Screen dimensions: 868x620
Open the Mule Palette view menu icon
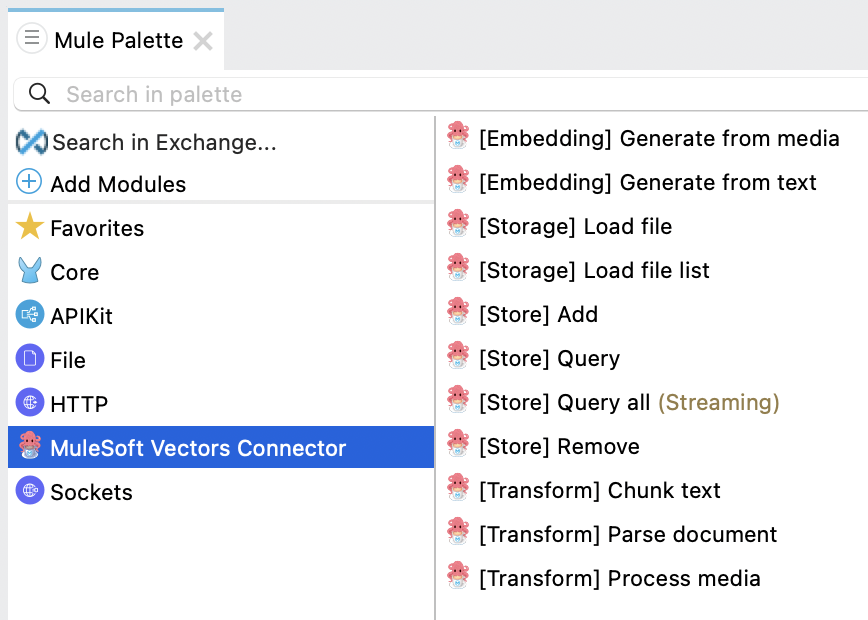click(32, 38)
